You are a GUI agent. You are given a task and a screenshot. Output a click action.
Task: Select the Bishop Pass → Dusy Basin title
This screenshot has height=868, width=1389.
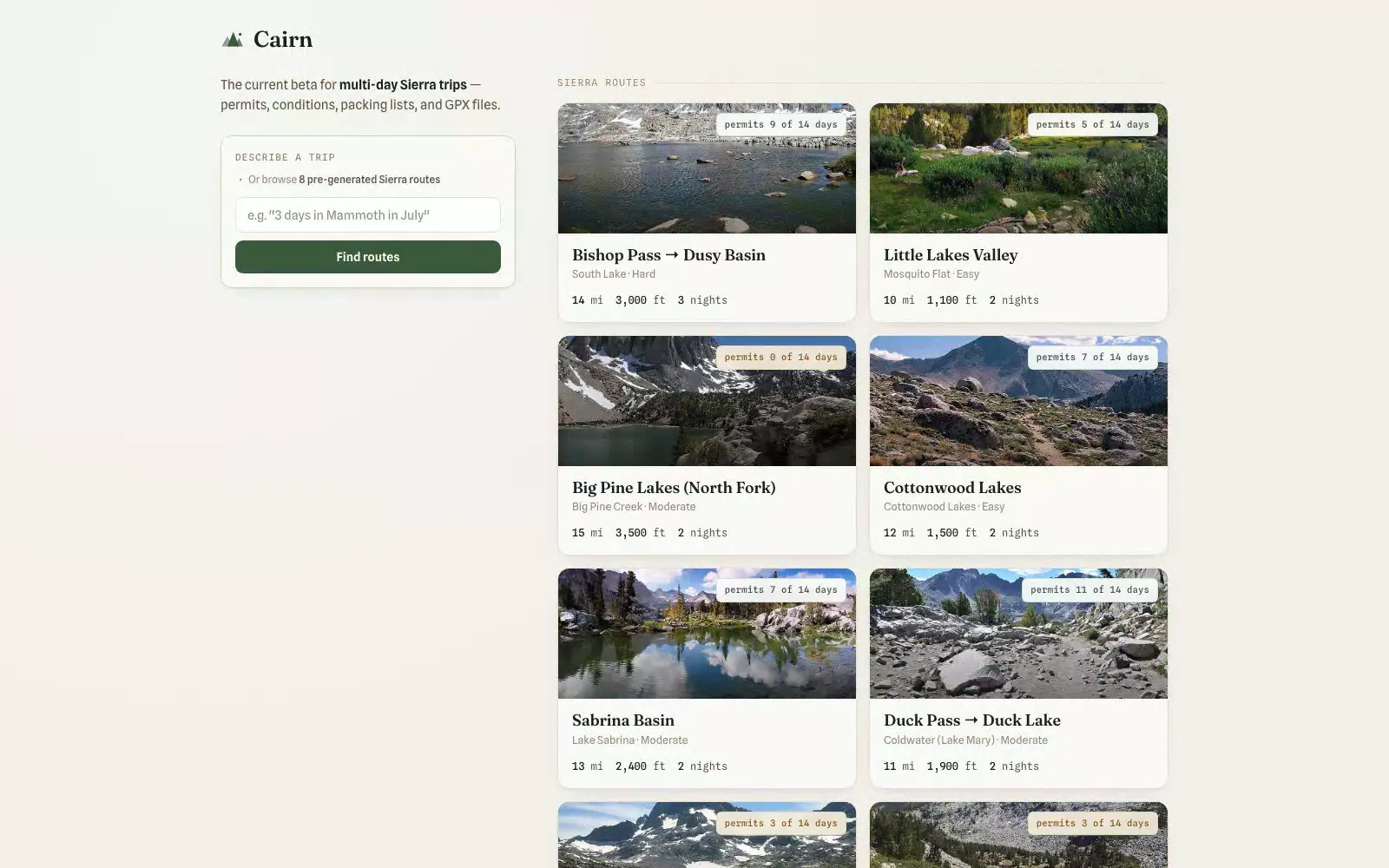[668, 255]
